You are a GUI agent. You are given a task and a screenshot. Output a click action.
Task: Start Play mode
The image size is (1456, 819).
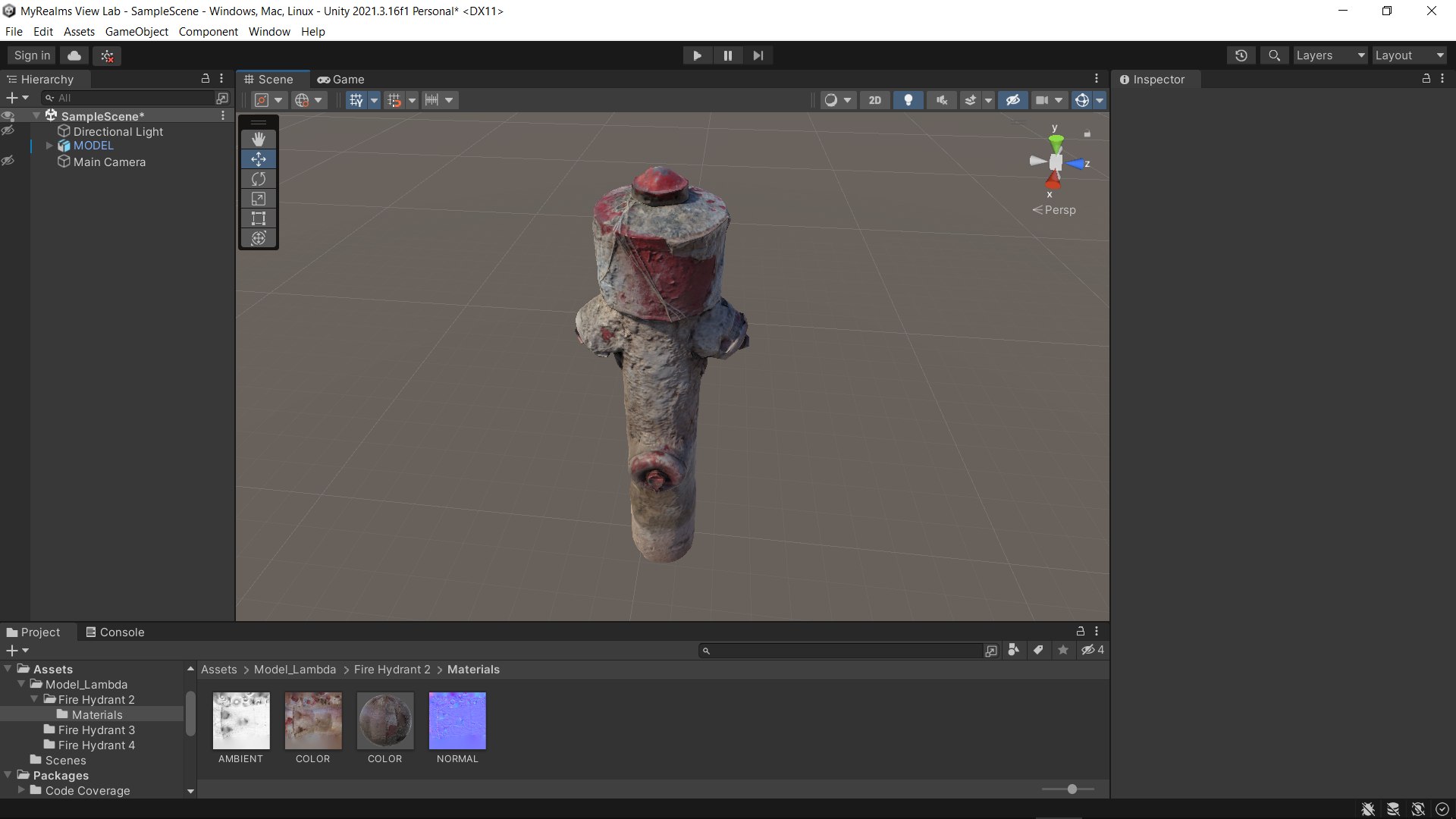pyautogui.click(x=697, y=55)
